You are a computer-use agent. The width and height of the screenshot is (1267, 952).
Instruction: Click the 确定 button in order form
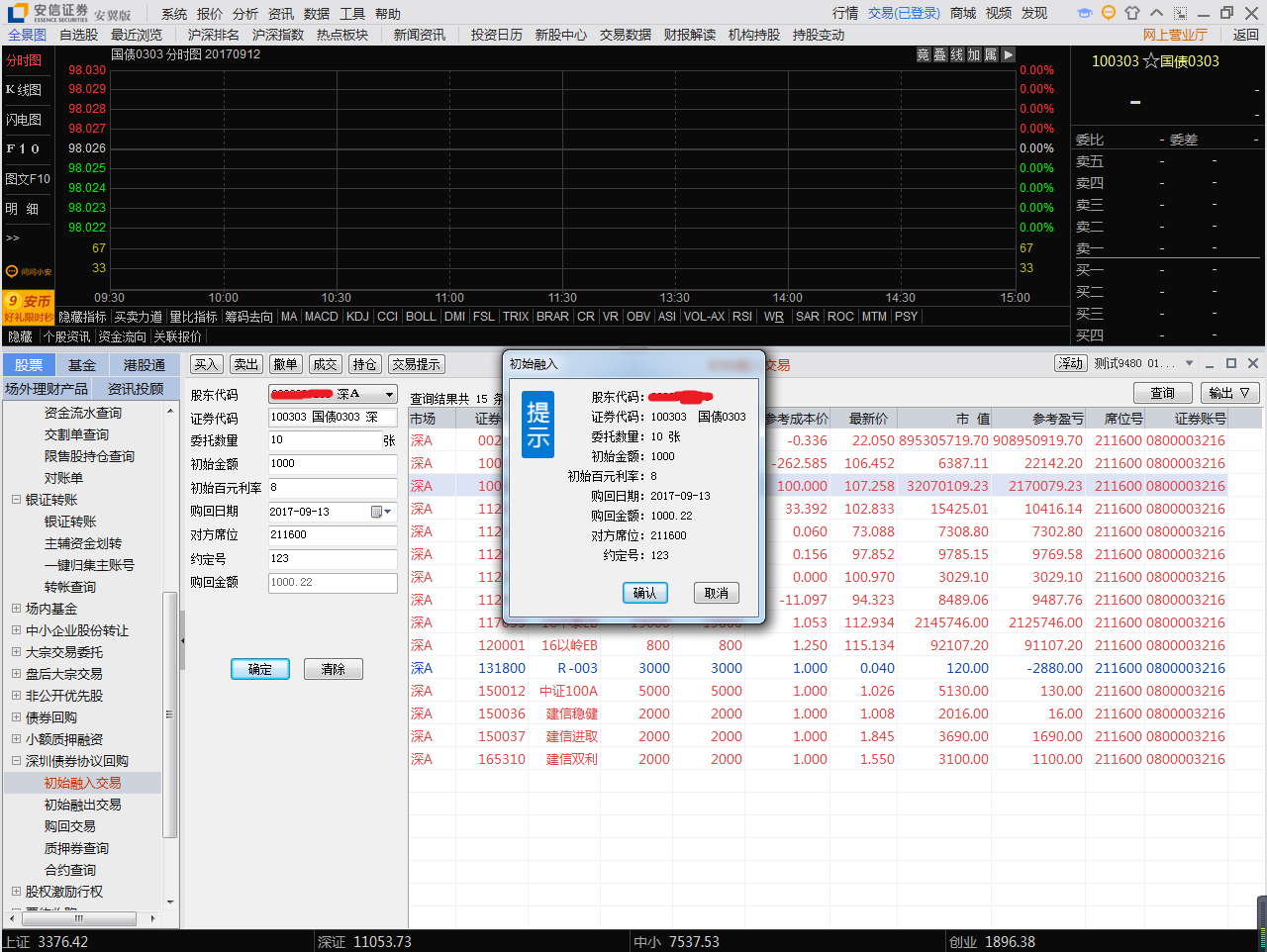point(260,669)
